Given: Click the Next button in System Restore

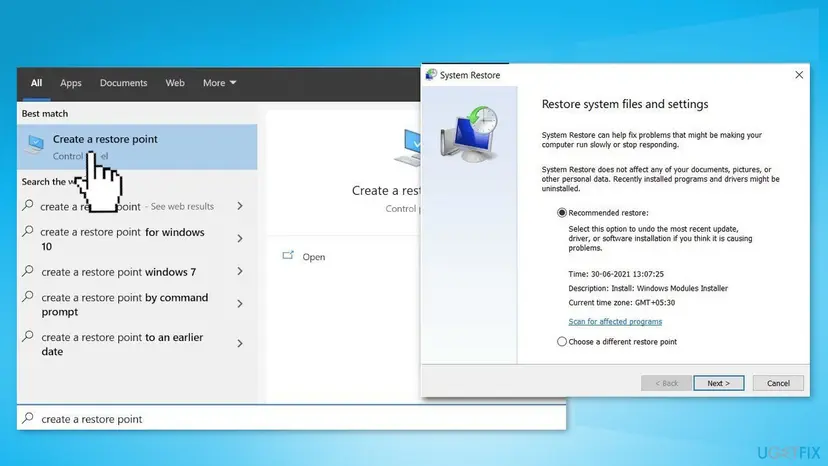Looking at the screenshot, I should coord(718,383).
